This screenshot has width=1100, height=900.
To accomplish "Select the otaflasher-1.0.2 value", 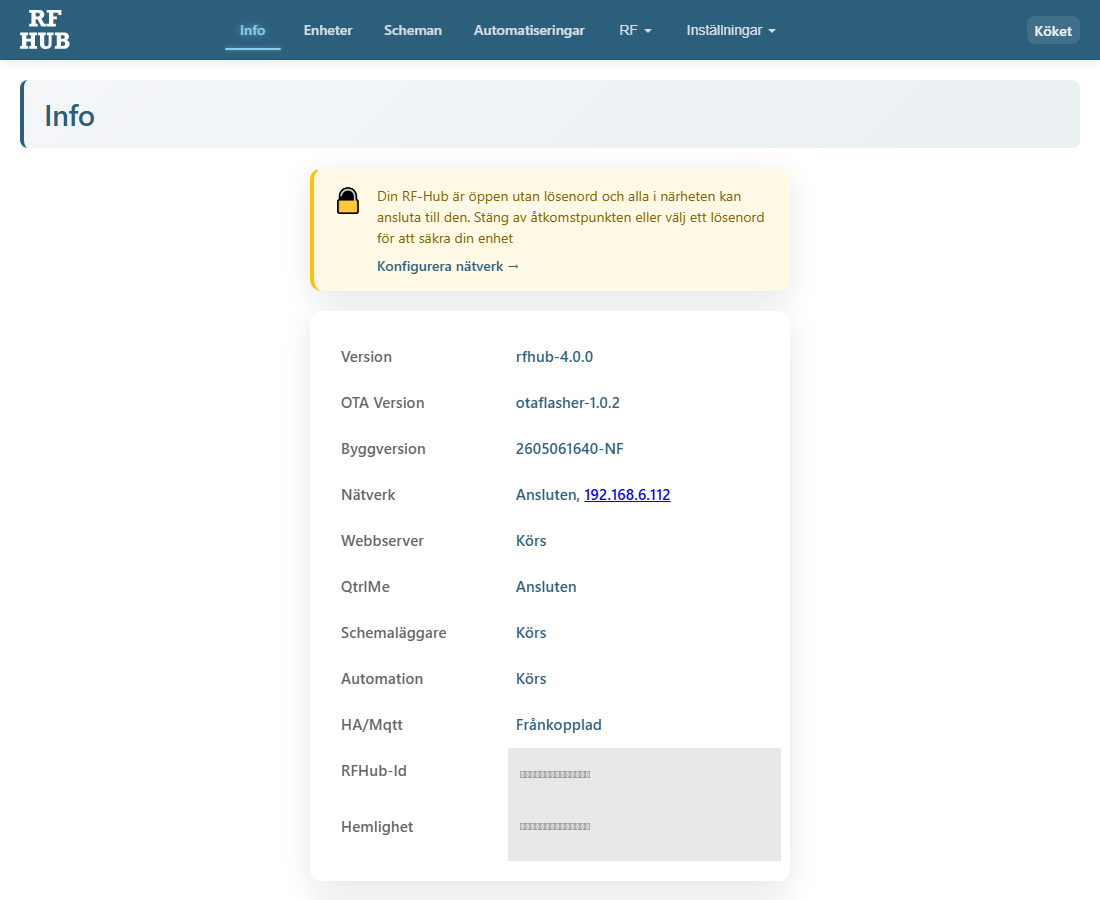I will pyautogui.click(x=568, y=403).
